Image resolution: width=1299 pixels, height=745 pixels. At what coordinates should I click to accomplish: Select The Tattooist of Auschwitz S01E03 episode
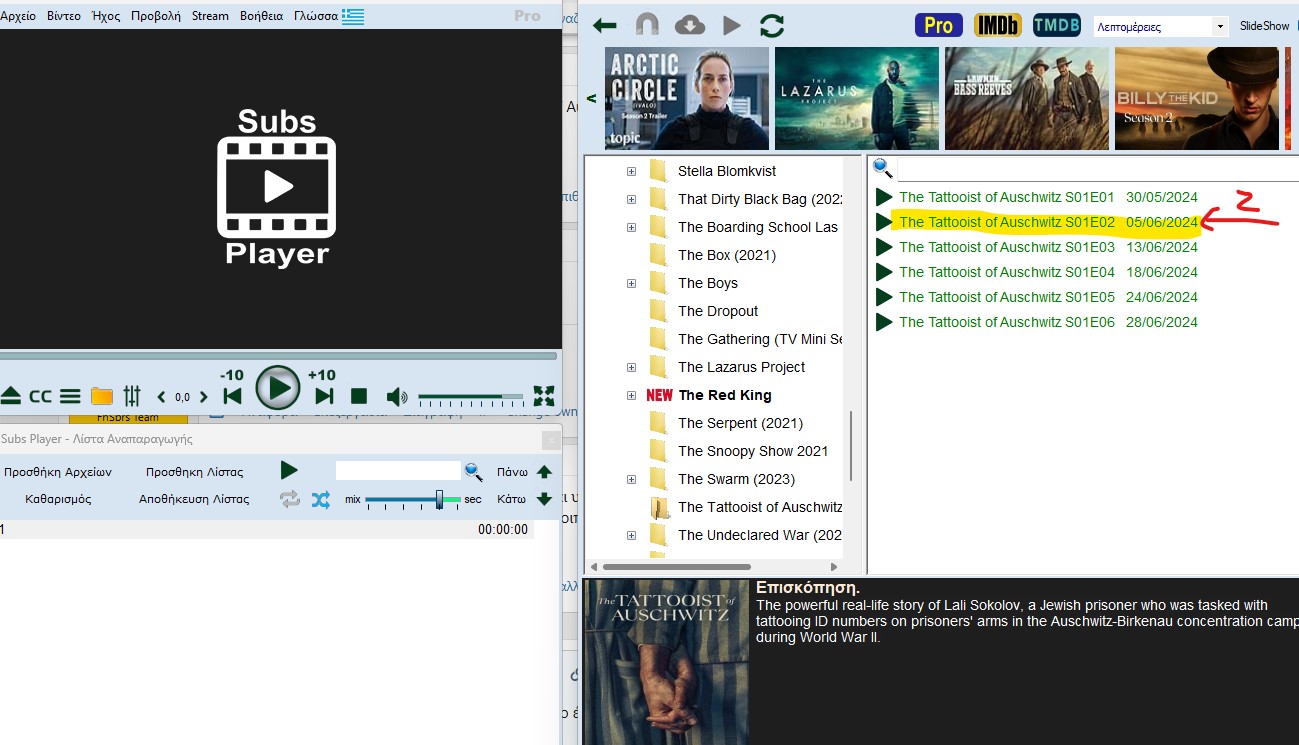(x=1006, y=247)
